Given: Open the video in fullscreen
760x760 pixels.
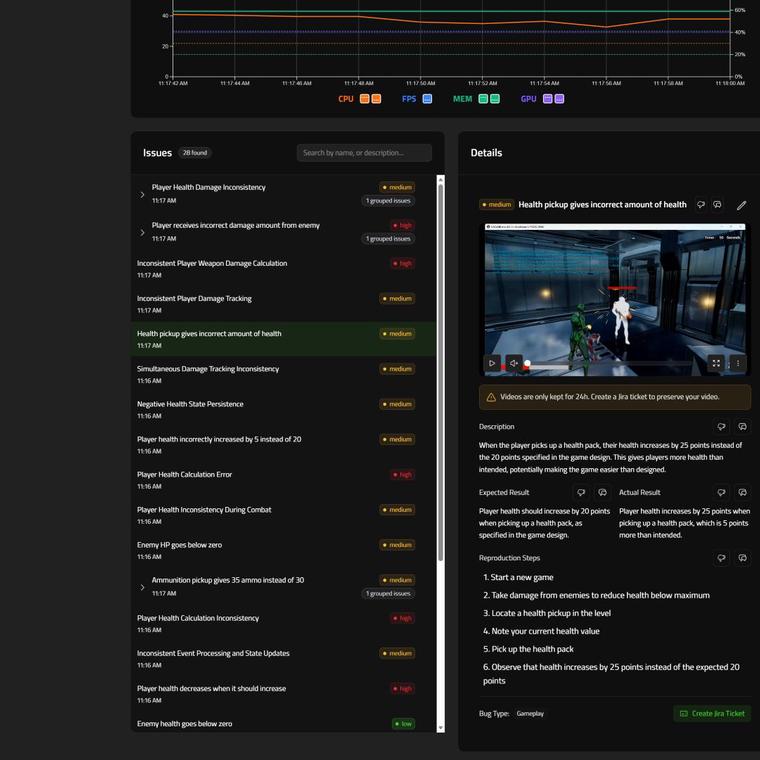Looking at the screenshot, I should 716,363.
